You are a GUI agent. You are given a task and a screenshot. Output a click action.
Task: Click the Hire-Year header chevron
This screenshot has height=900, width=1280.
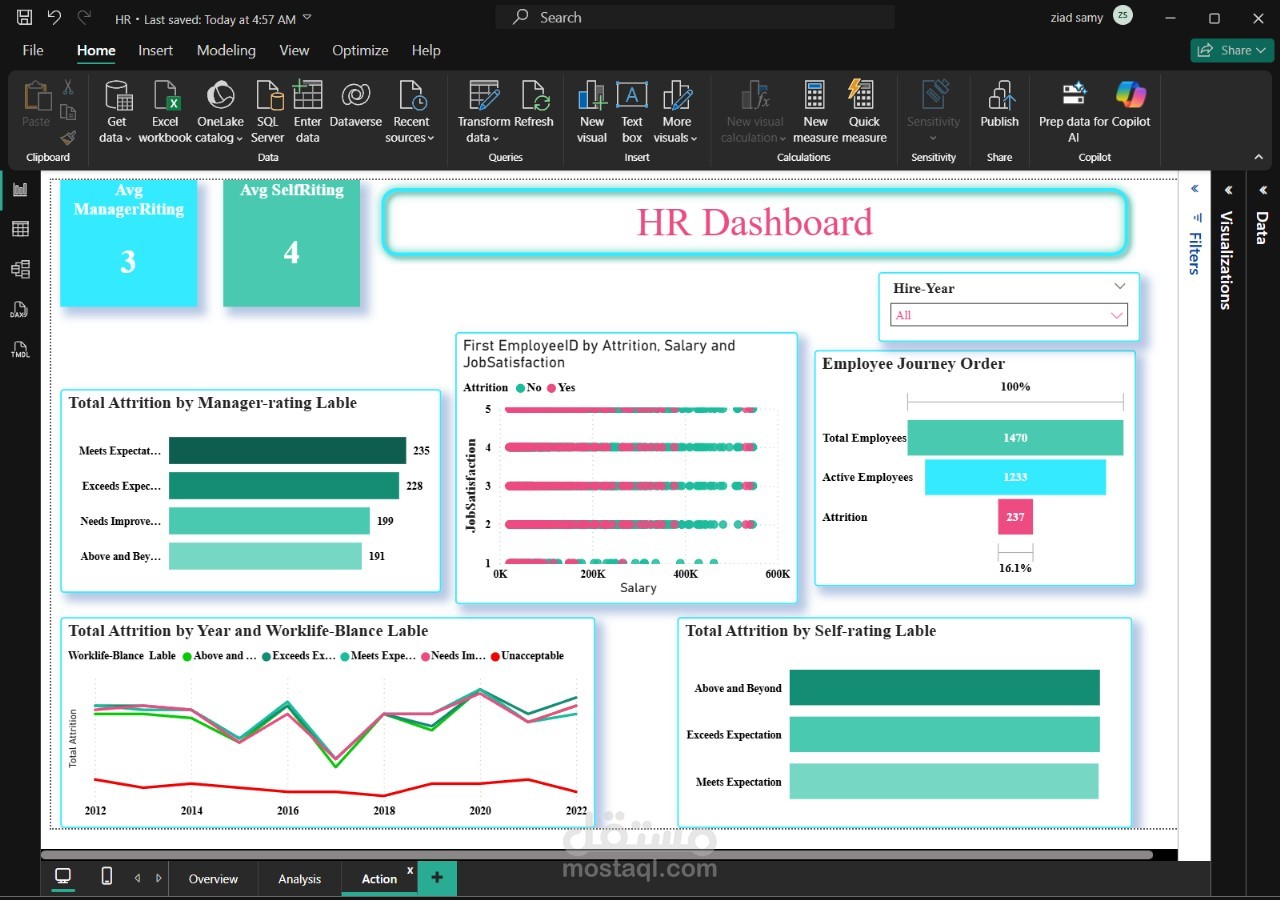(x=1119, y=287)
